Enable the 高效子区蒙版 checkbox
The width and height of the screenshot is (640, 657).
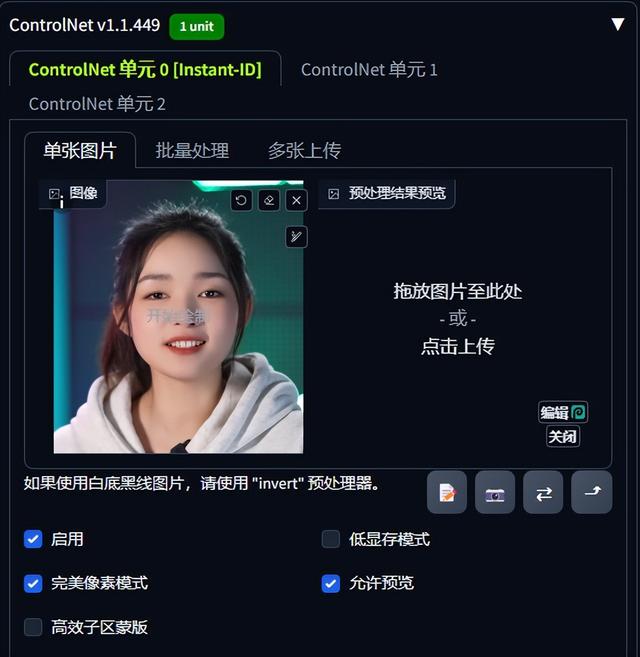[x=33, y=627]
